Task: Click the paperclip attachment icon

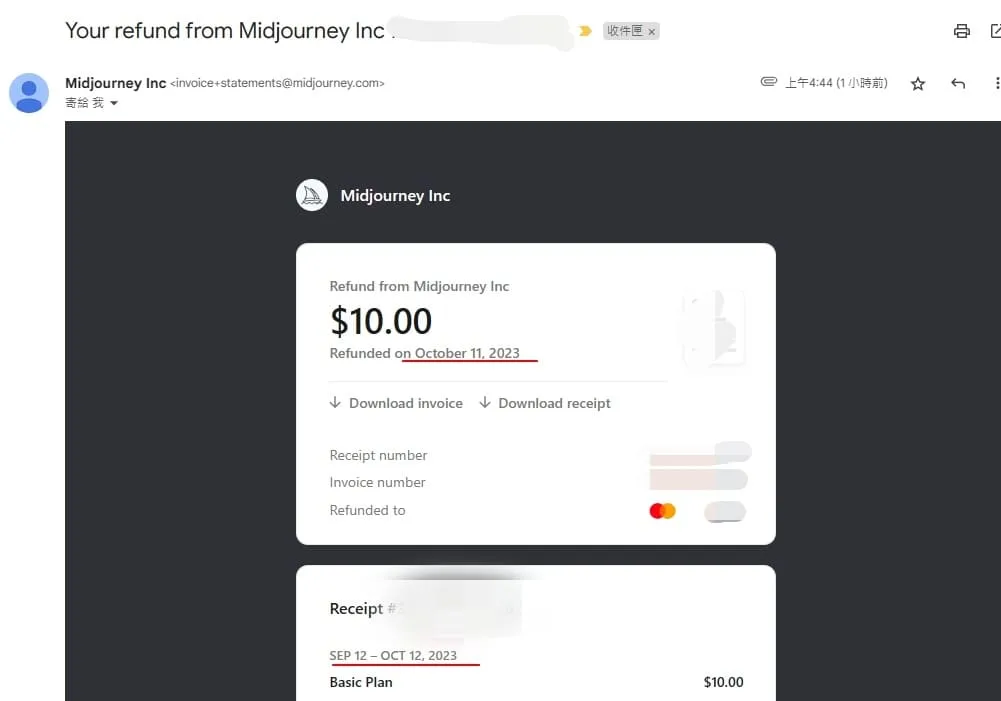Action: click(768, 82)
